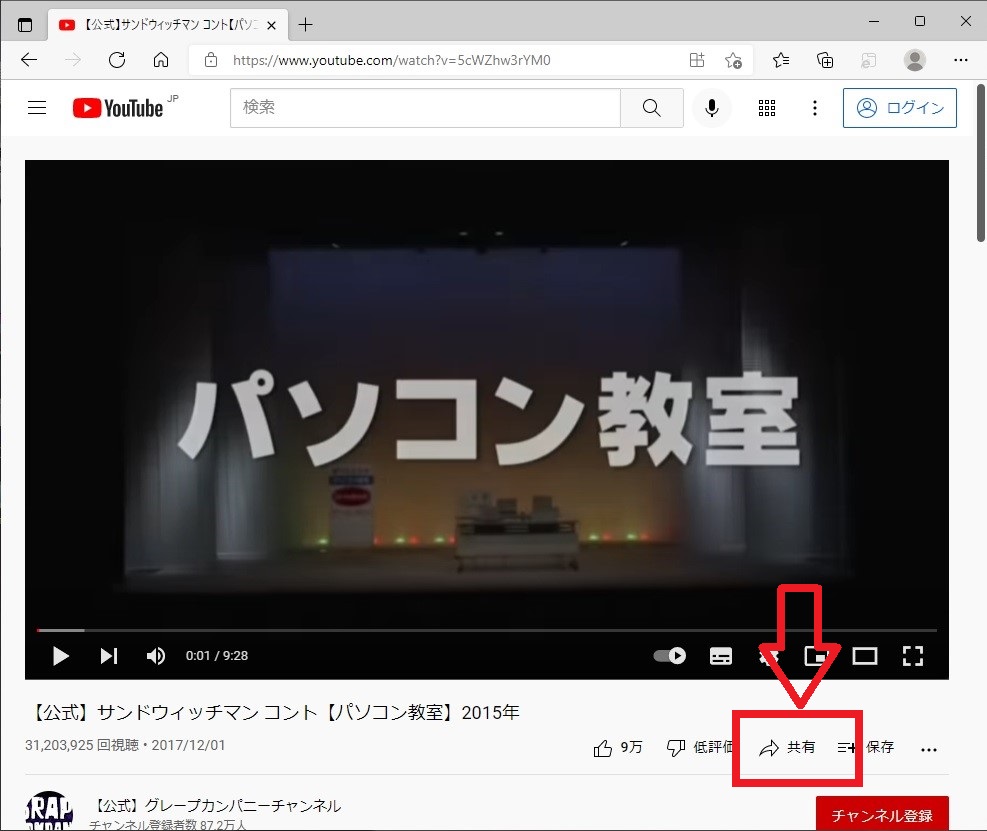
Task: Switch to theater mode
Action: [x=865, y=657]
